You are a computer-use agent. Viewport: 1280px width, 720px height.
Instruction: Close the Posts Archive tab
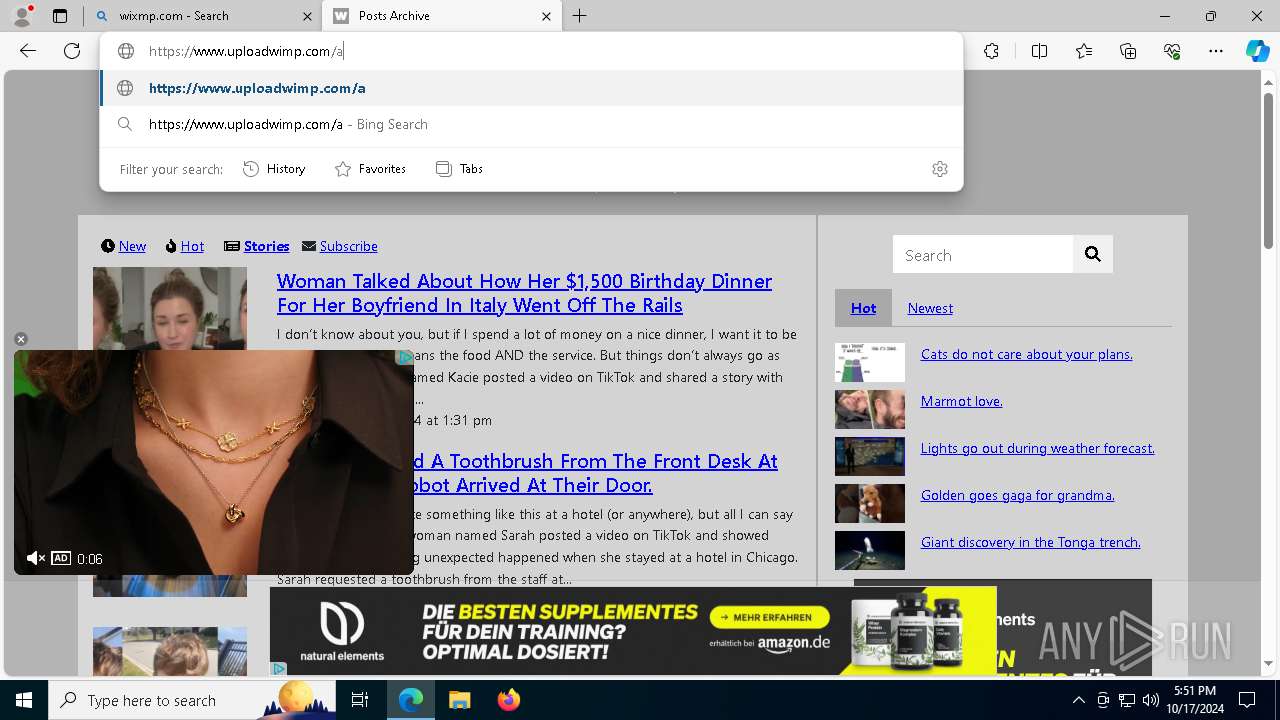pos(546,16)
